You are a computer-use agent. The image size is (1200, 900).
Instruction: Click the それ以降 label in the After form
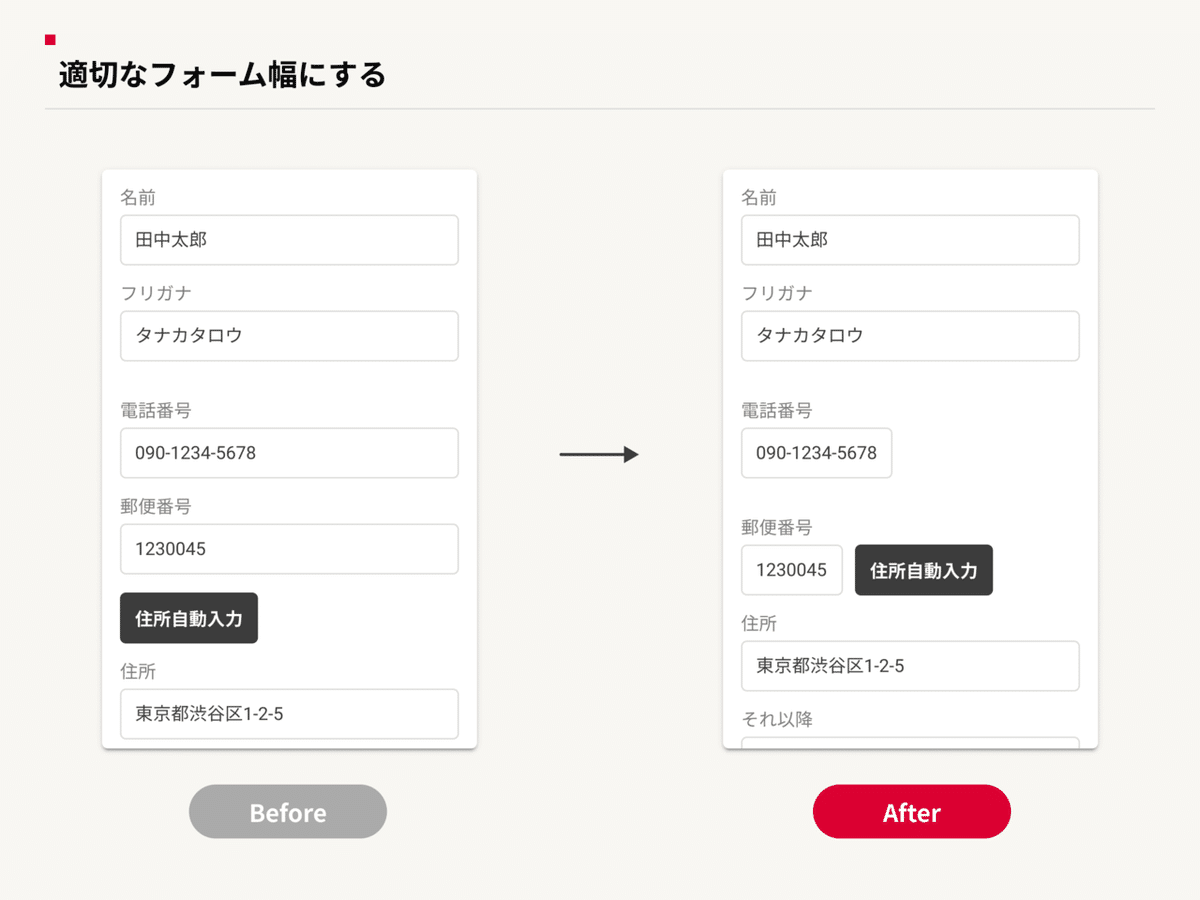click(777, 719)
